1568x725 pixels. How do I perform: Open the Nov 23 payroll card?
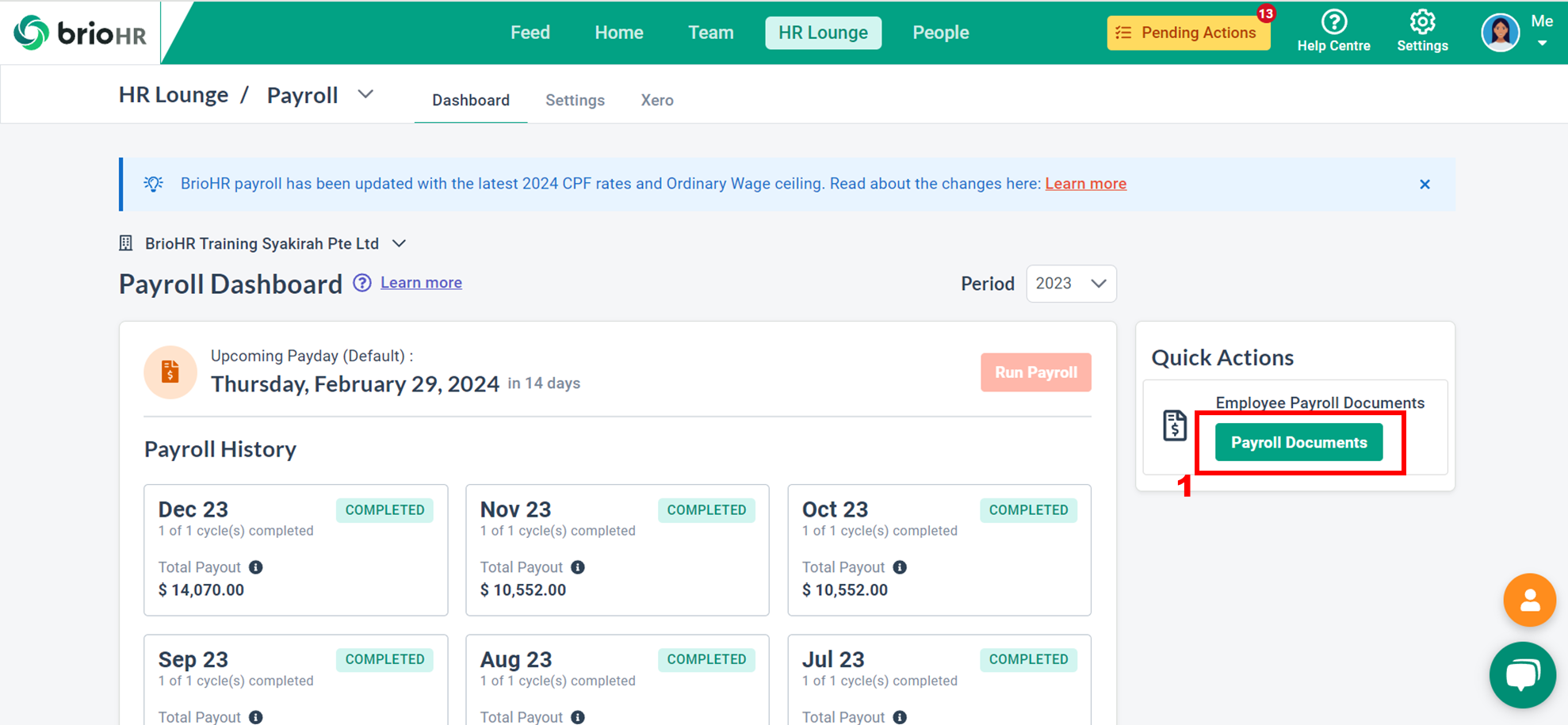[618, 550]
